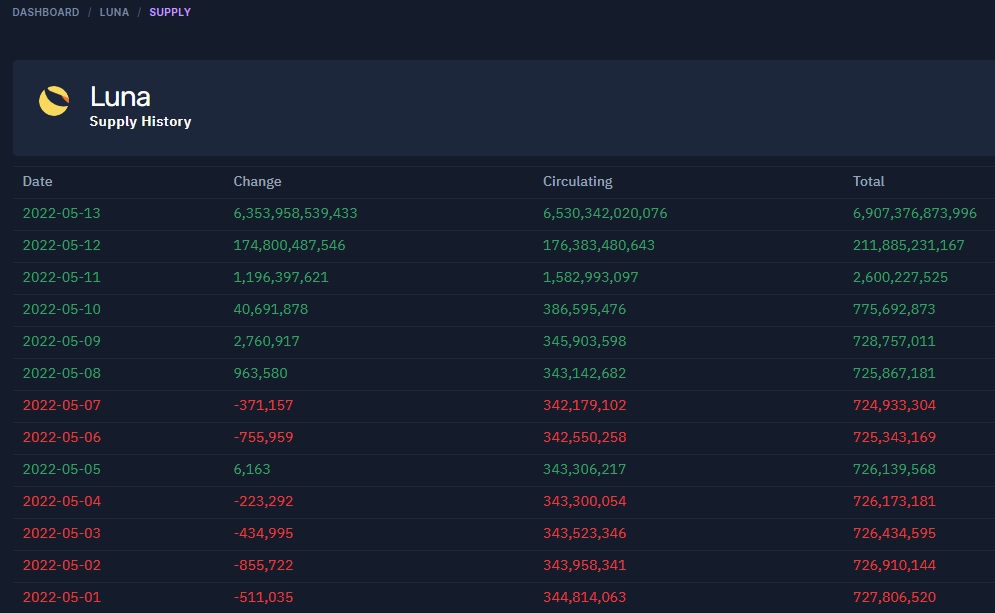Select date 2022-05-03

(x=62, y=533)
